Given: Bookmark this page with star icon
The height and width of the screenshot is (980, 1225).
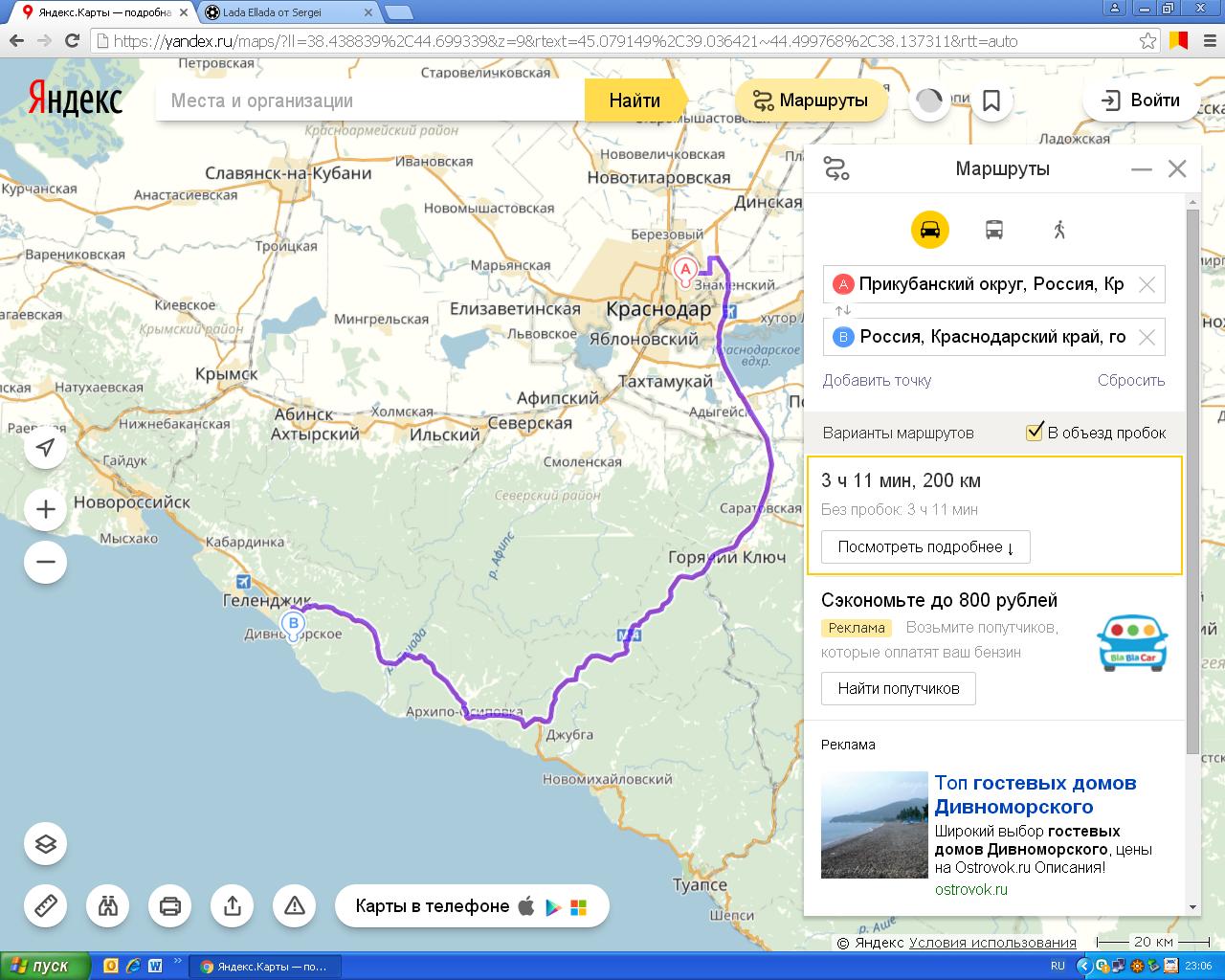Looking at the screenshot, I should point(1147,41).
